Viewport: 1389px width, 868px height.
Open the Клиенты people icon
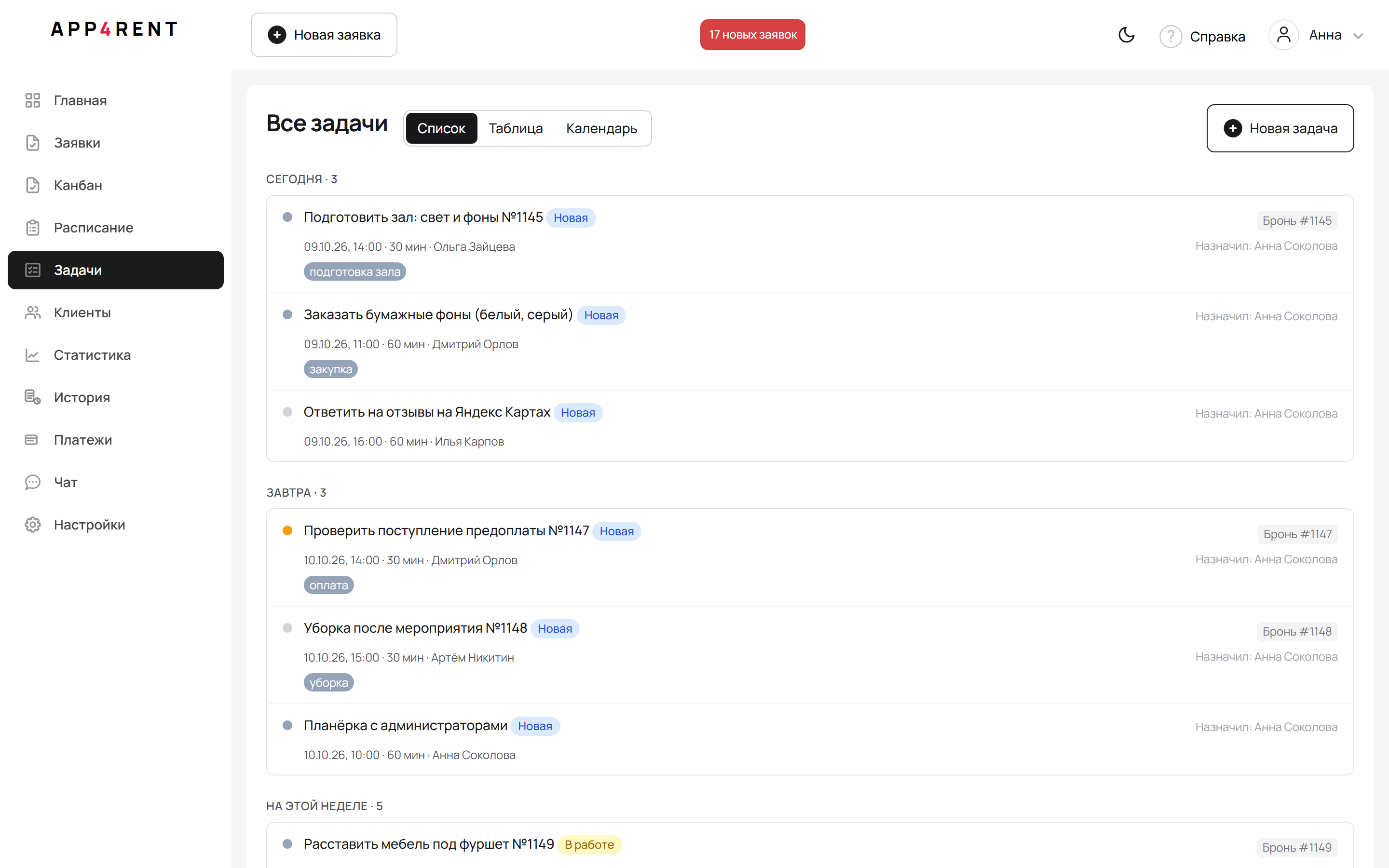click(33, 313)
